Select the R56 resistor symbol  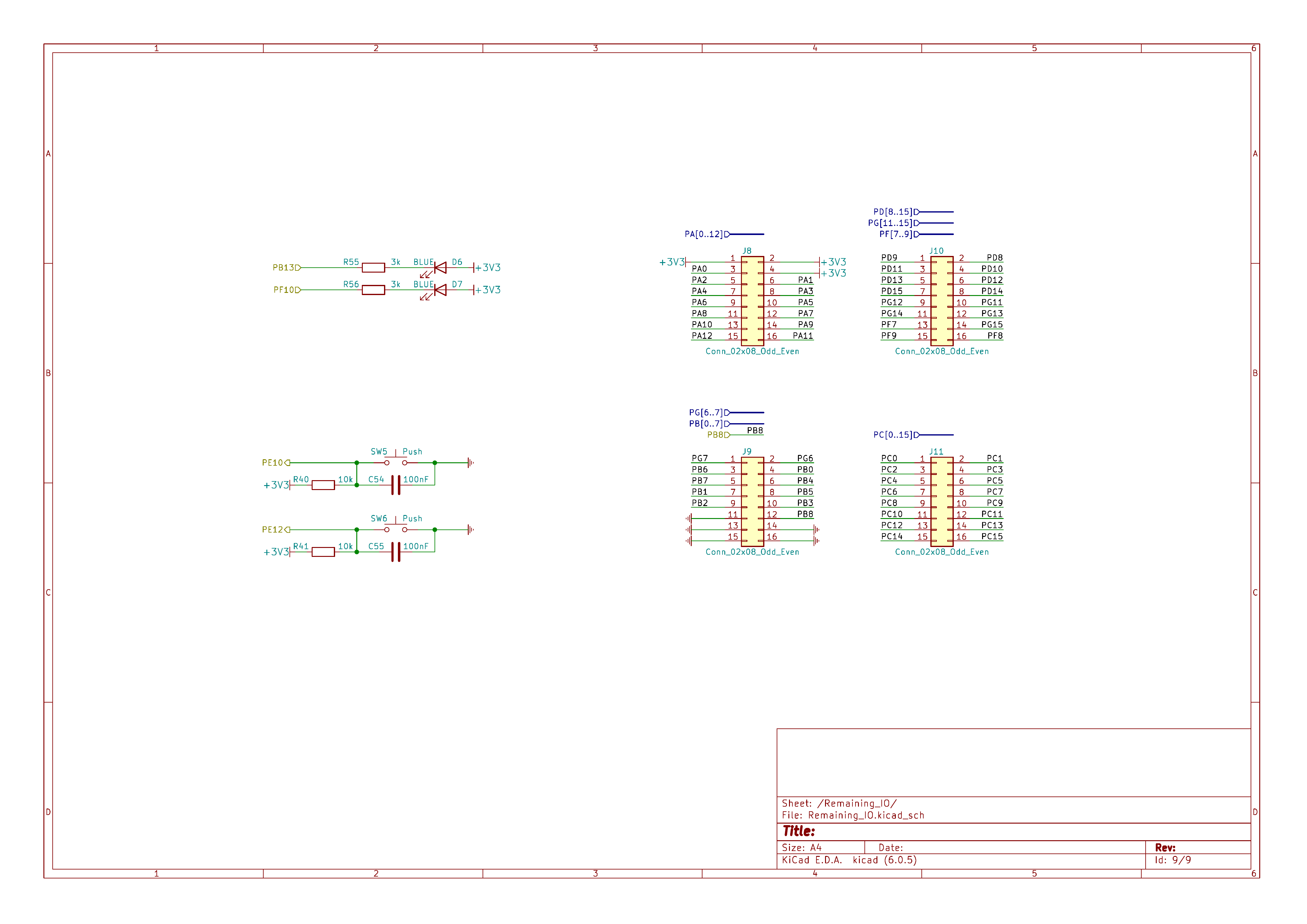(x=374, y=290)
